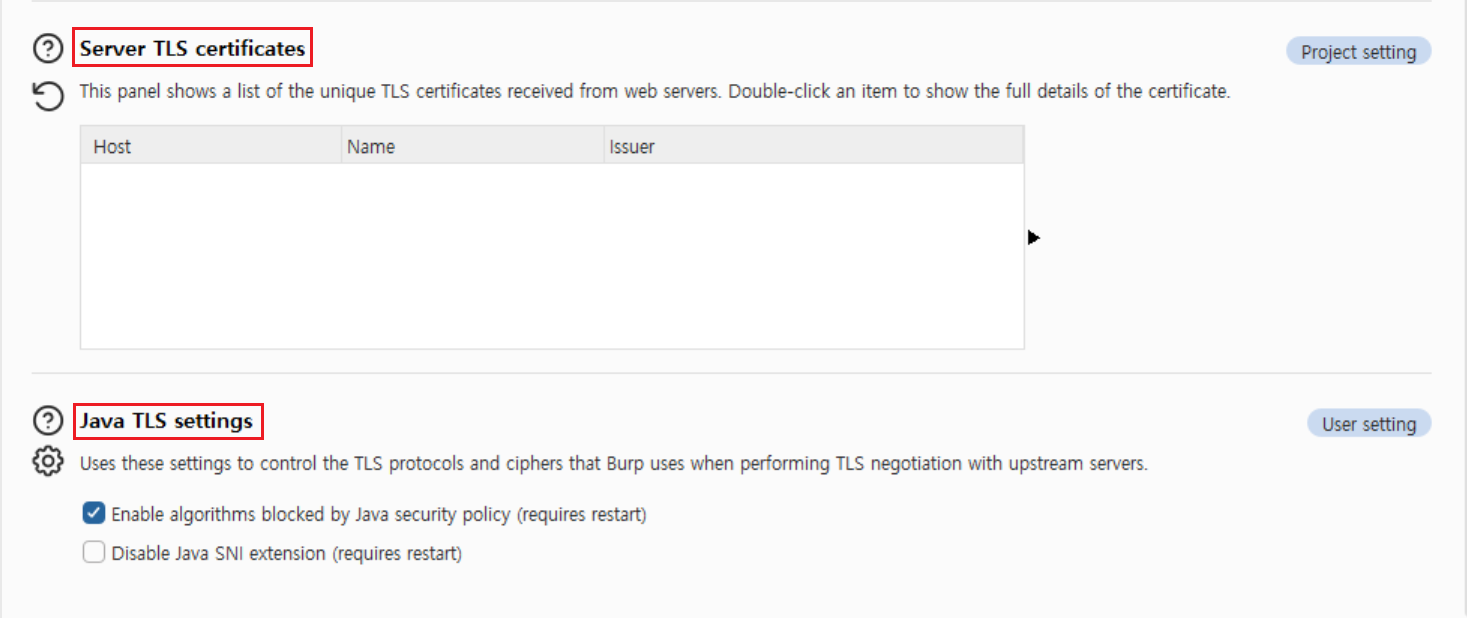Sort certificates by Name column header

472,146
